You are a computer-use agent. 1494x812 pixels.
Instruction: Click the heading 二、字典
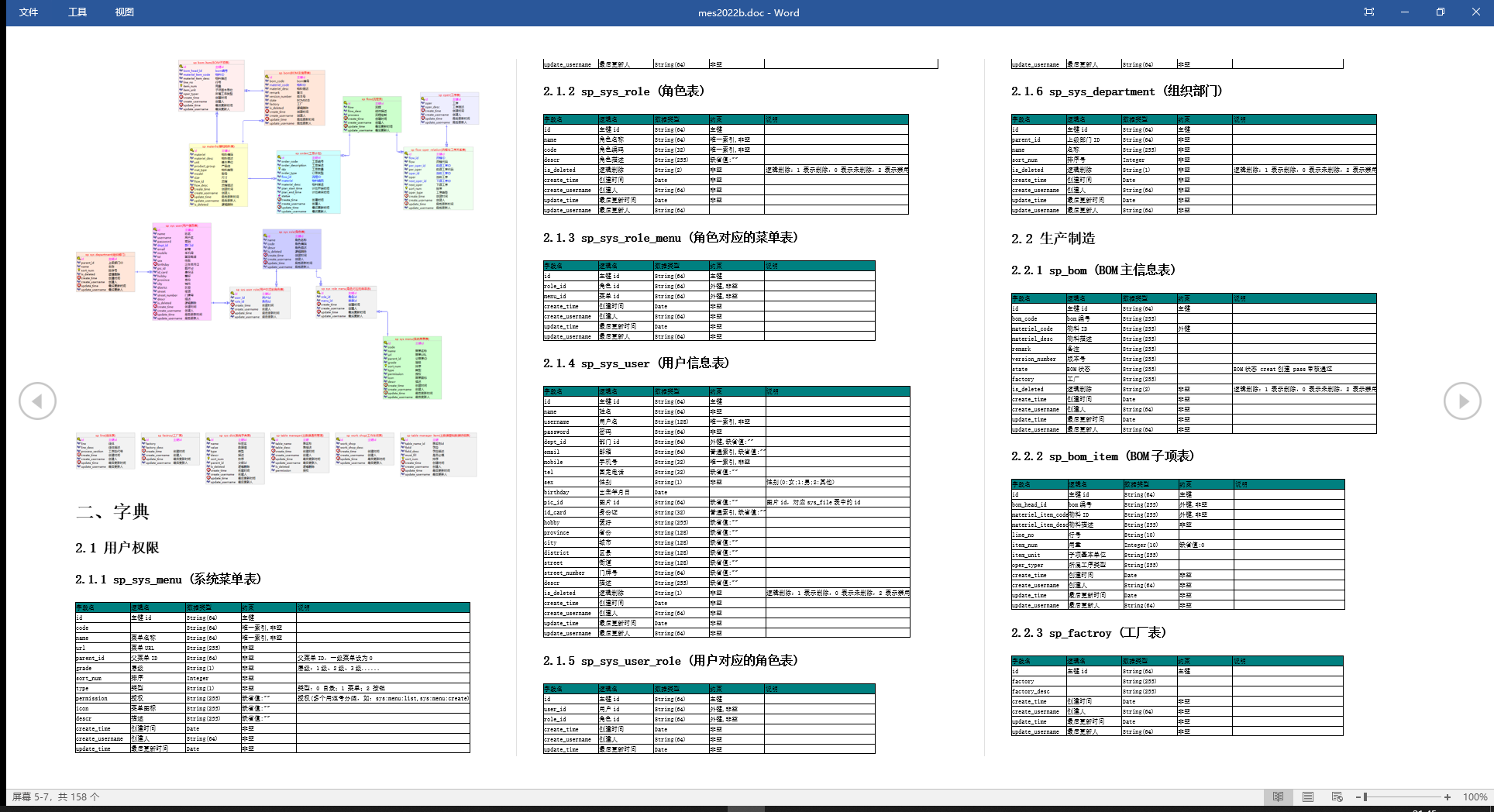[x=112, y=511]
